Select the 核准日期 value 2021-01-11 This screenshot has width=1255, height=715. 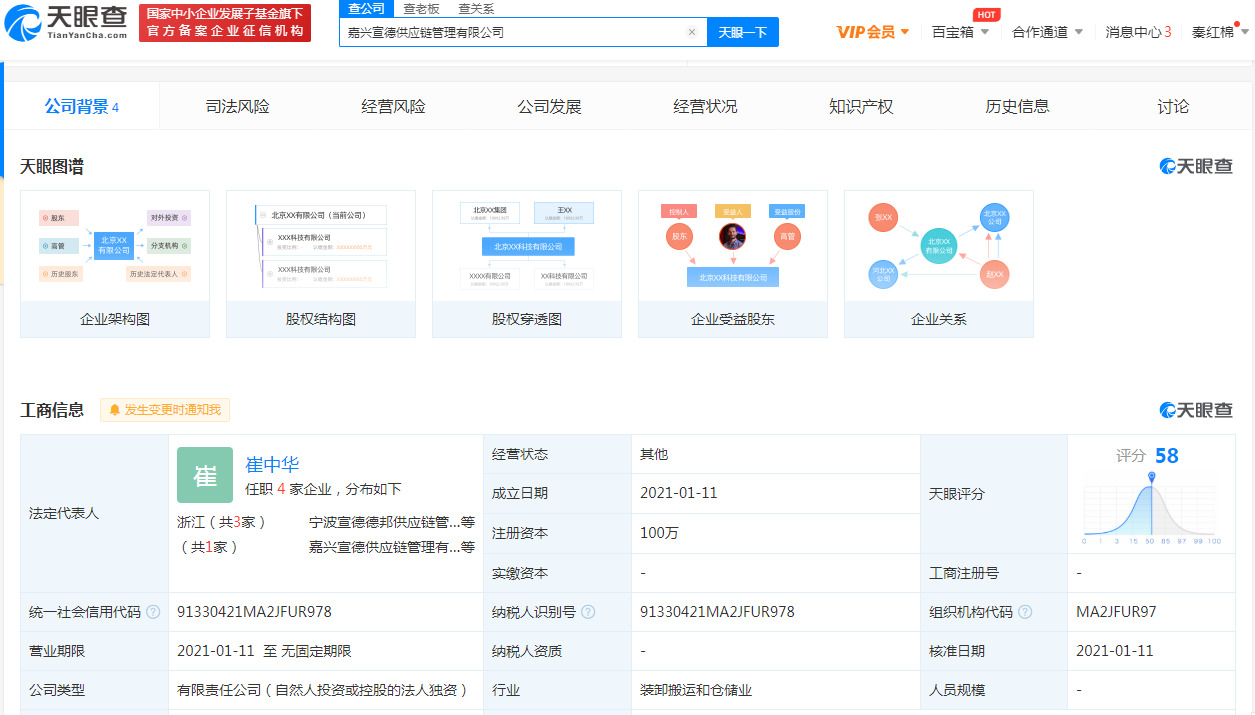pyautogui.click(x=1114, y=651)
